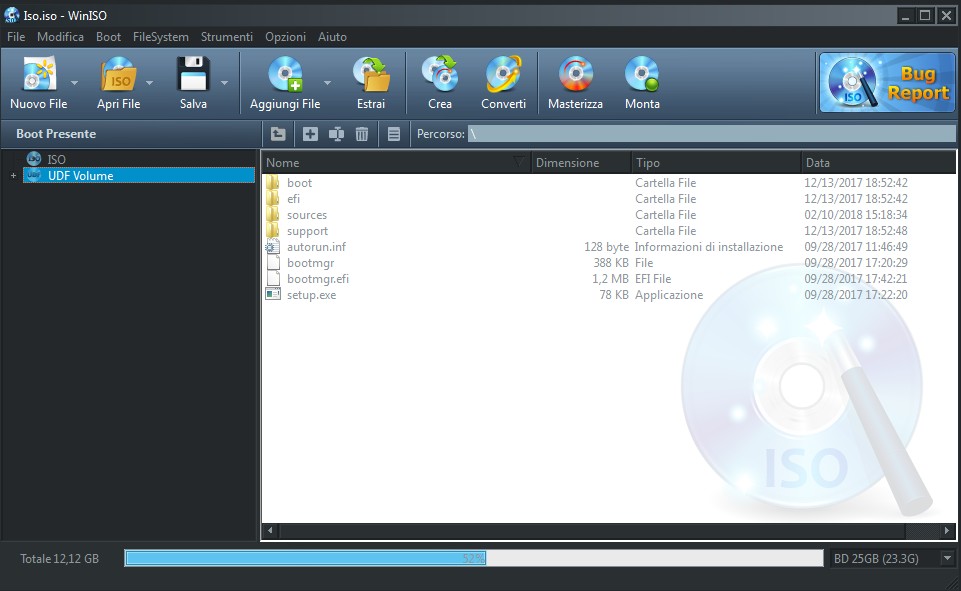Viewport: 961px width, 591px height.
Task: Click the 02/10/2018 15:18:34 date cell
Action: click(856, 215)
